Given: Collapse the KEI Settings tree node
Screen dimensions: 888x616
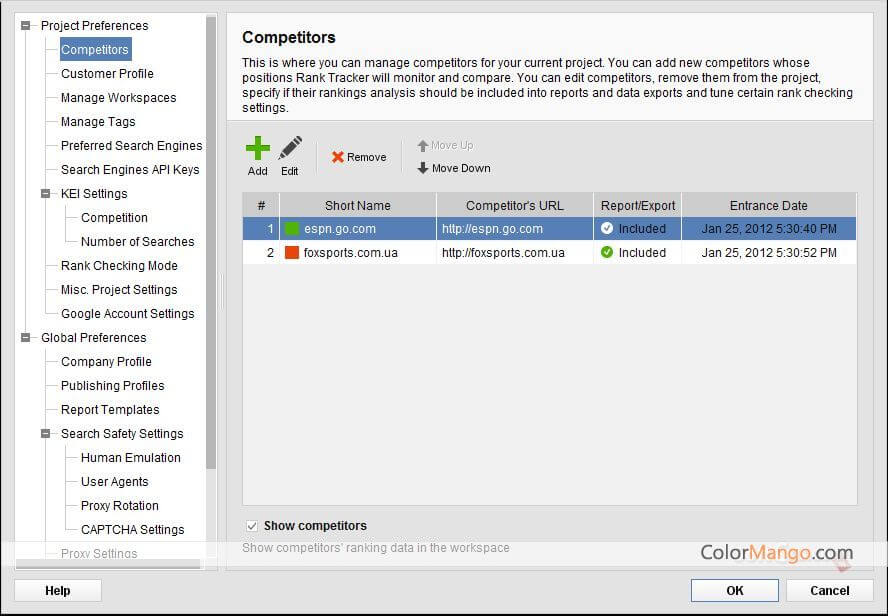Looking at the screenshot, I should (x=46, y=194).
